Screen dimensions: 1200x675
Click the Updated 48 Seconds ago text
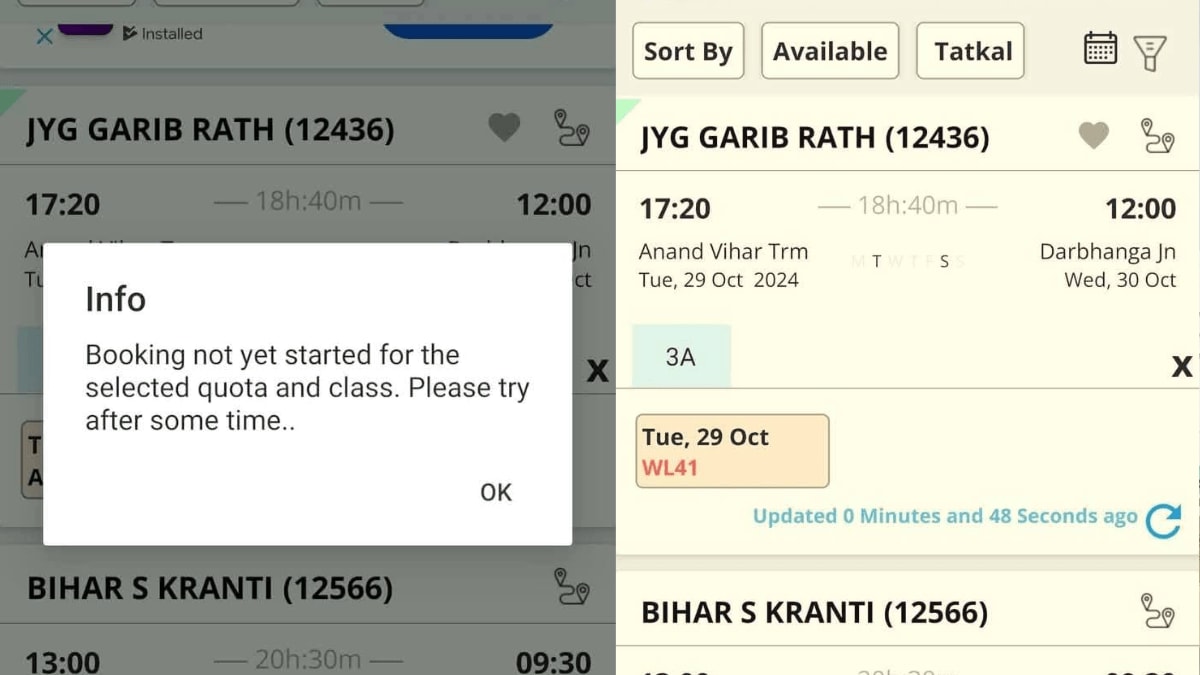point(944,516)
